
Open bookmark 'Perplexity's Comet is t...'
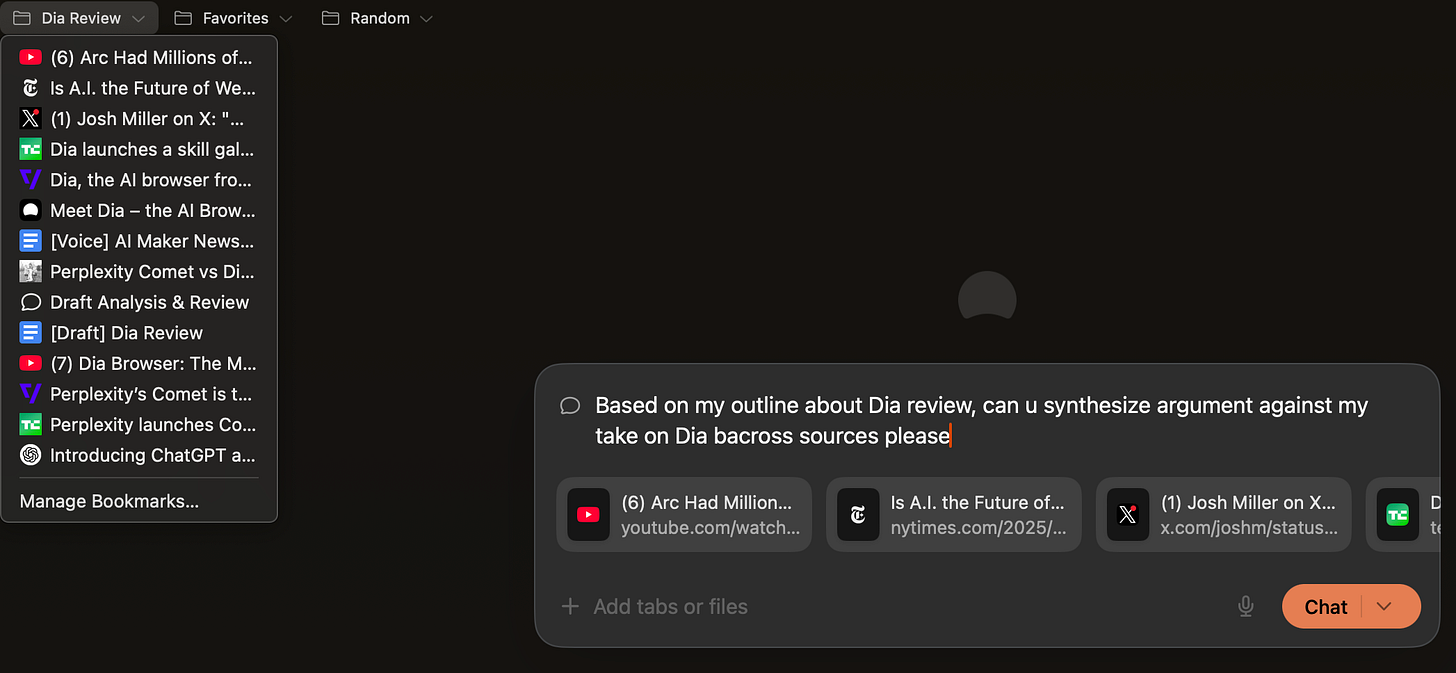tap(139, 394)
